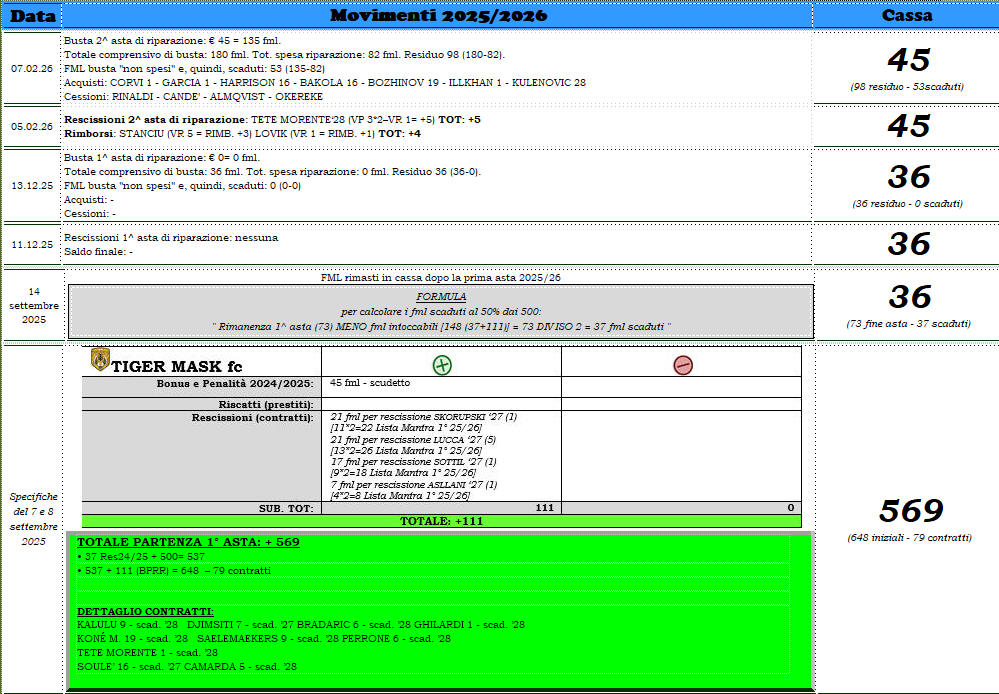Click the 569 cassa value
Viewport: 999px width, 694px height.
(x=908, y=511)
